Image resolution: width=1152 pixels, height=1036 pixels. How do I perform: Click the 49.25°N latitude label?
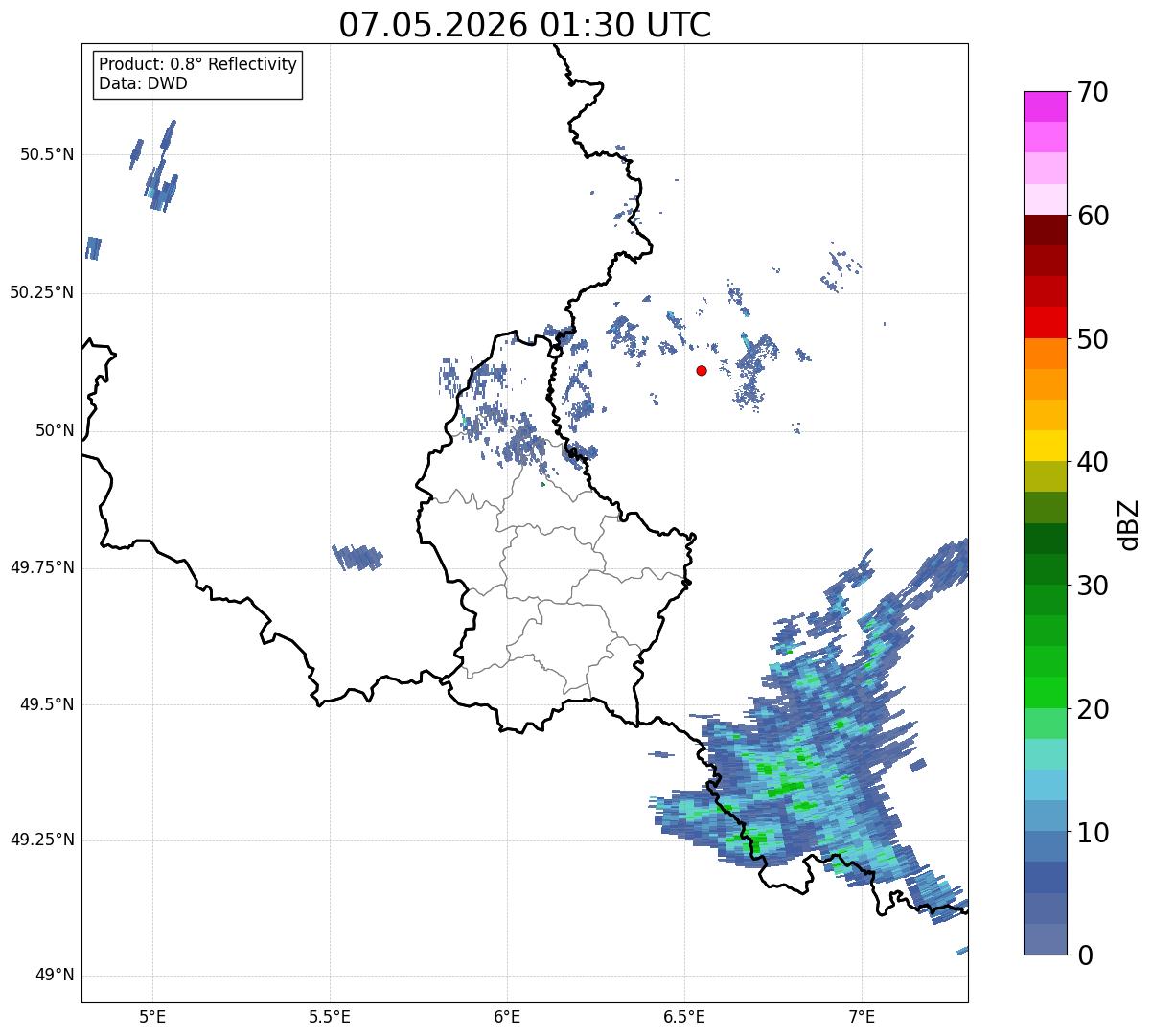tap(42, 840)
